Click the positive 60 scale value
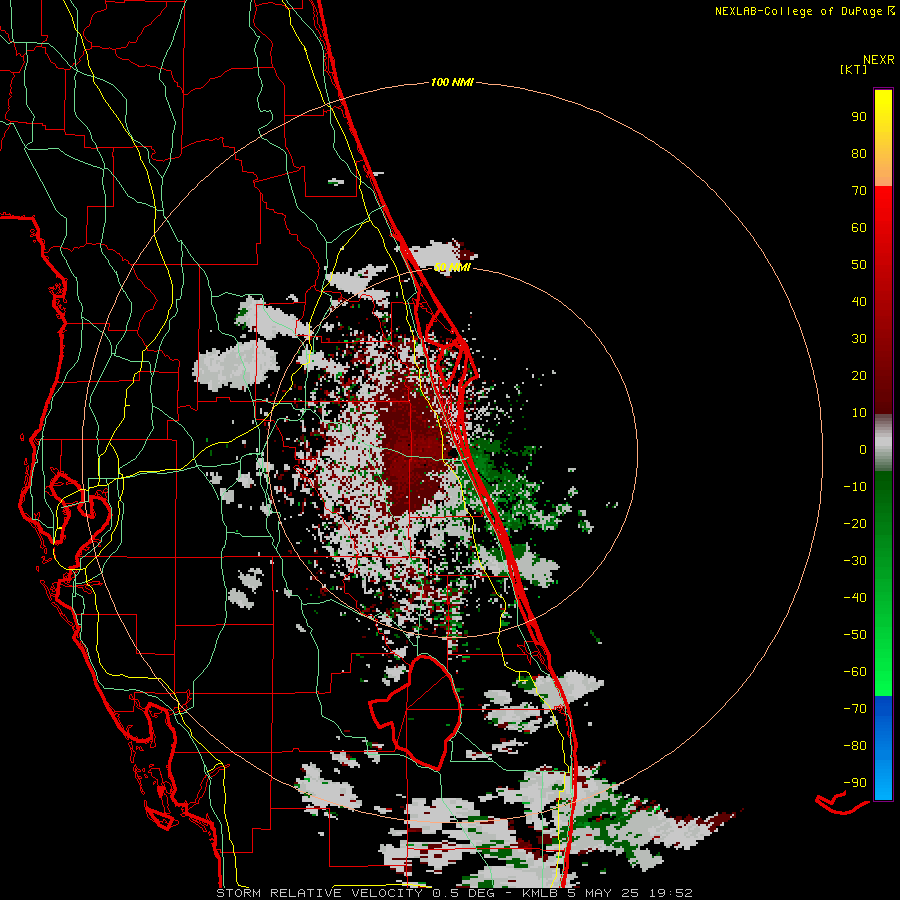The height and width of the screenshot is (900, 900). click(x=859, y=228)
